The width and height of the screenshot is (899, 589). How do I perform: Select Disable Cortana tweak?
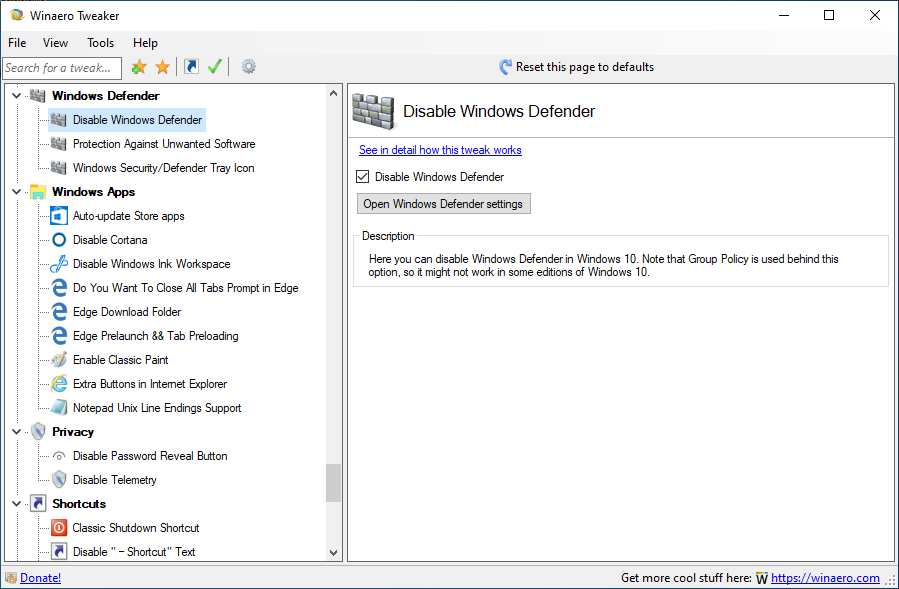(x=110, y=240)
